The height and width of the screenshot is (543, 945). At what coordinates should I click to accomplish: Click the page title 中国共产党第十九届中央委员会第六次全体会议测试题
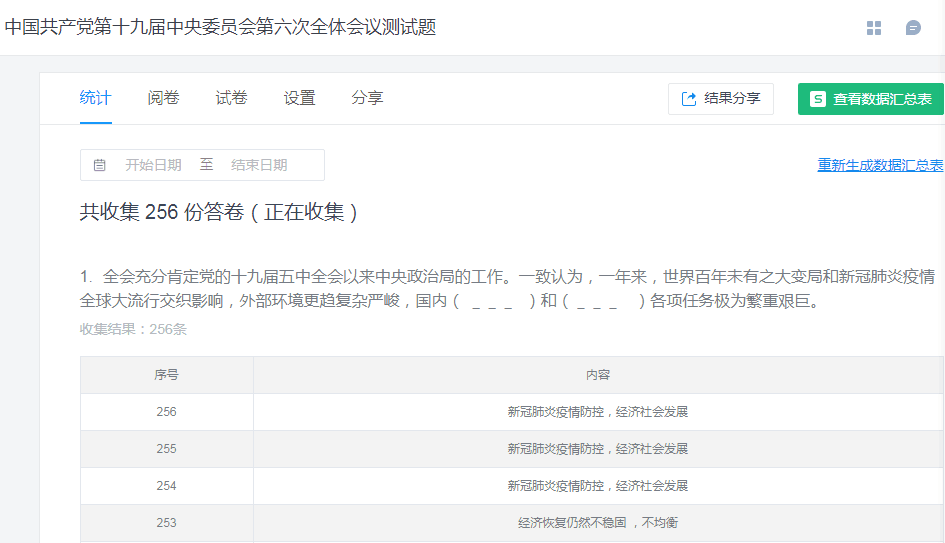coord(220,27)
